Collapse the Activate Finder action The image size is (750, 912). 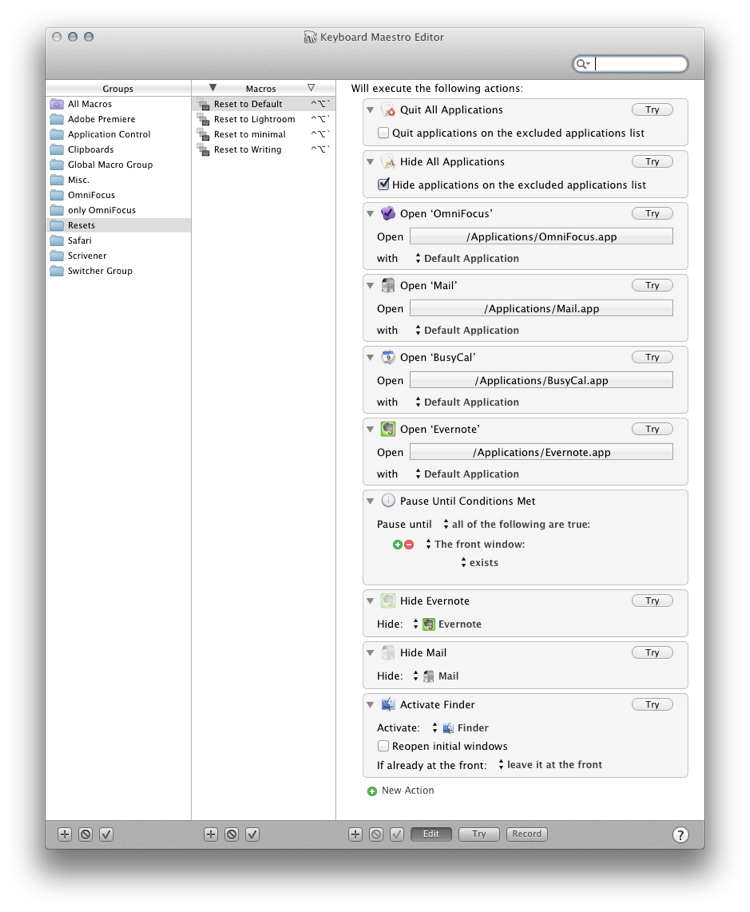pos(370,704)
